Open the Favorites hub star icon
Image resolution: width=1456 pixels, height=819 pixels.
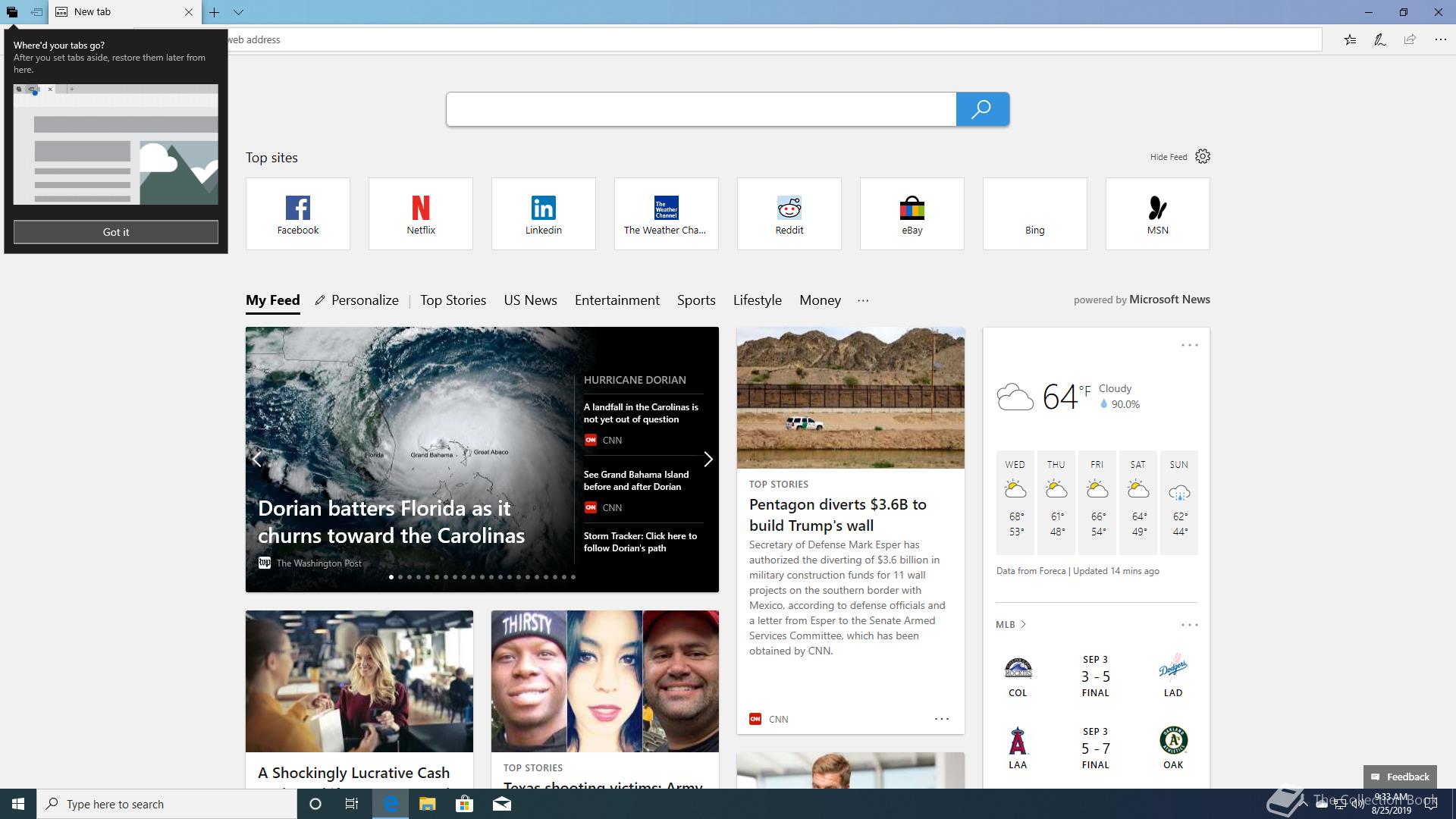point(1351,39)
